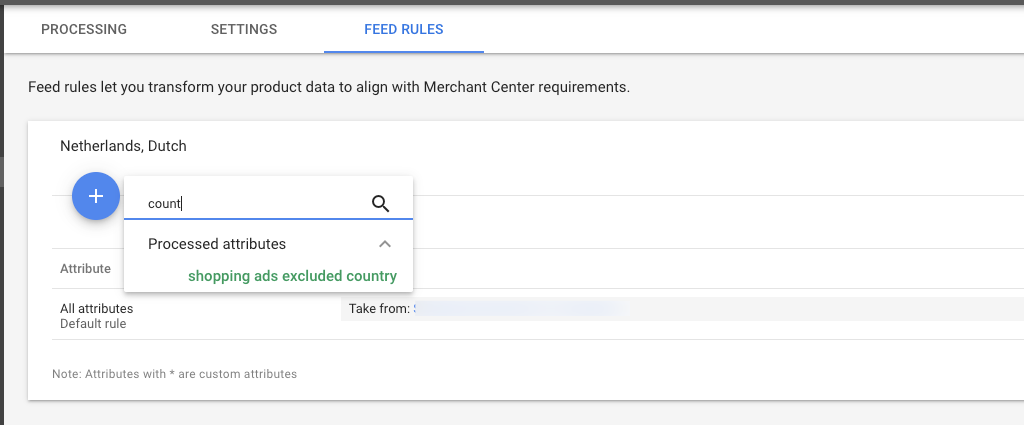
Task: Open the Settings tab
Action: coord(244,29)
